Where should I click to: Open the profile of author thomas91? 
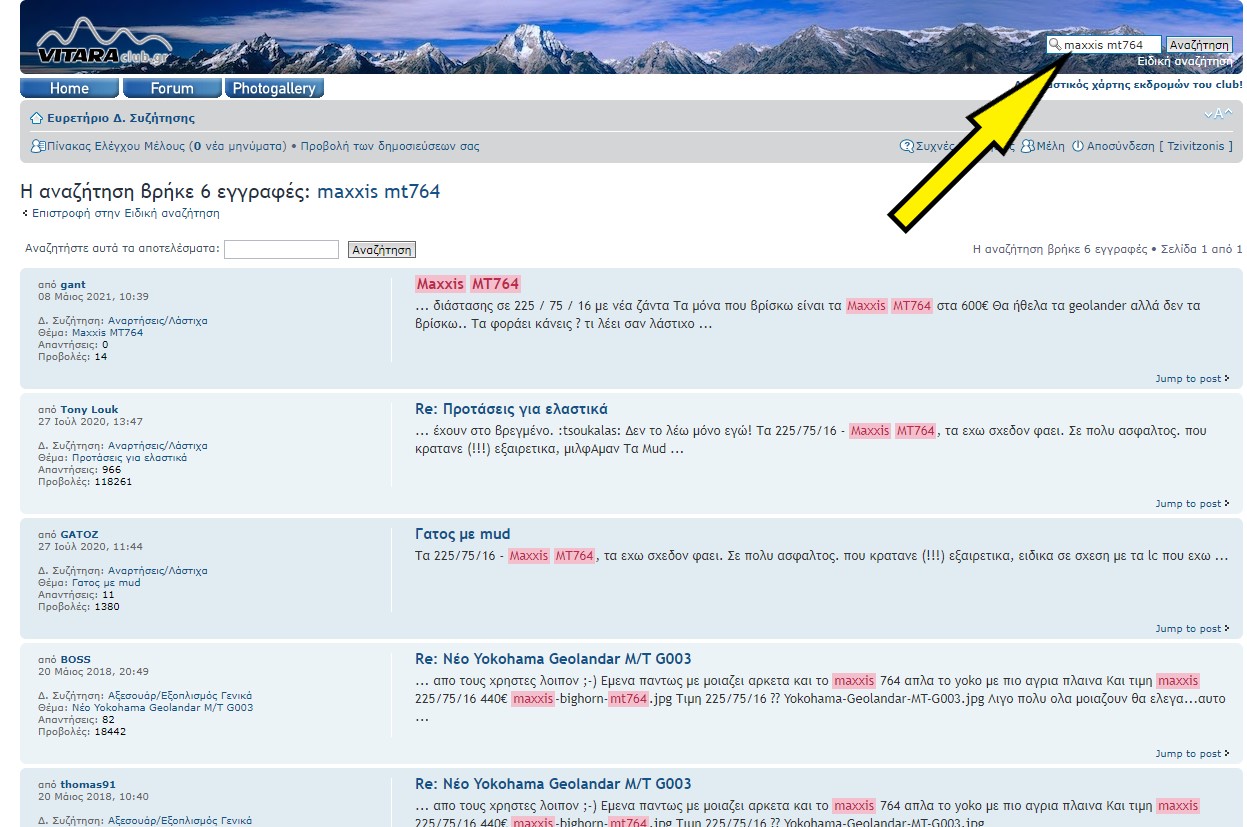pos(88,785)
